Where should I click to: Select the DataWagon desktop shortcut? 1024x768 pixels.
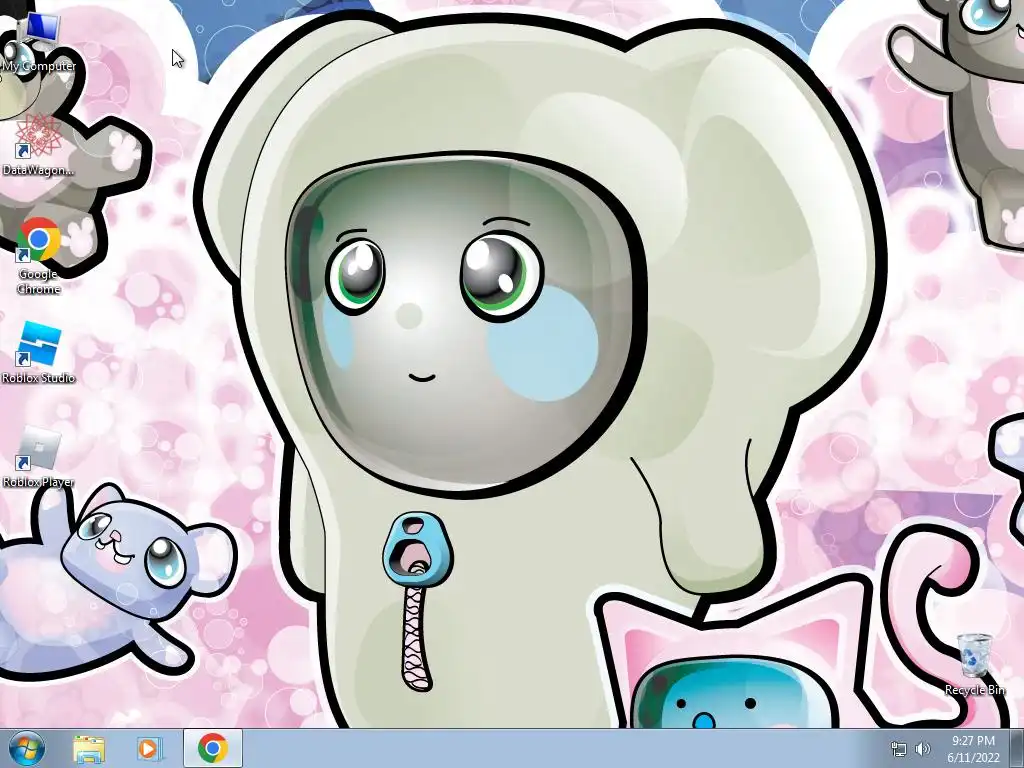tap(39, 145)
